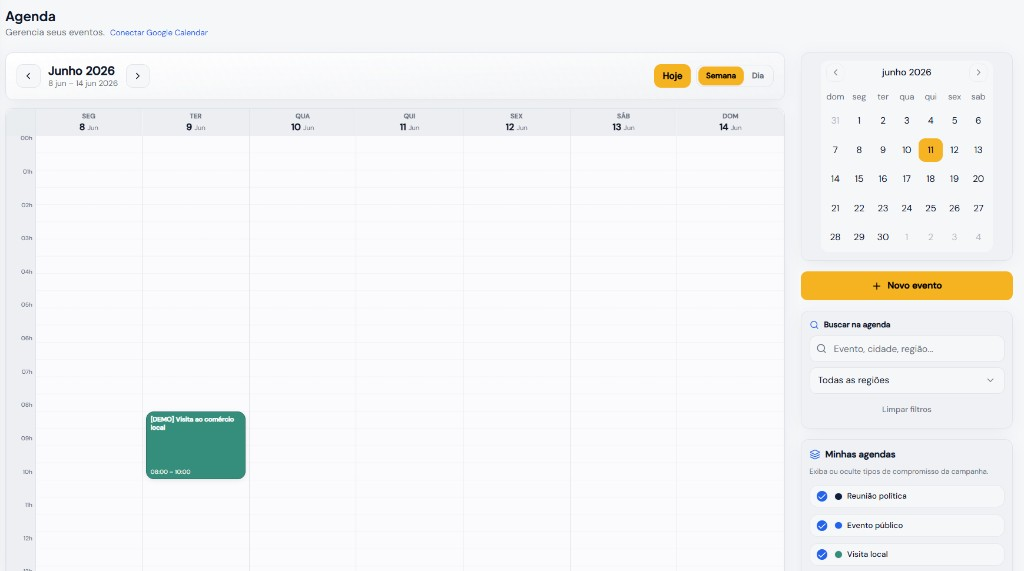1024x571 pixels.
Task: Toggle the Visita local checkbox
Action: coord(822,555)
